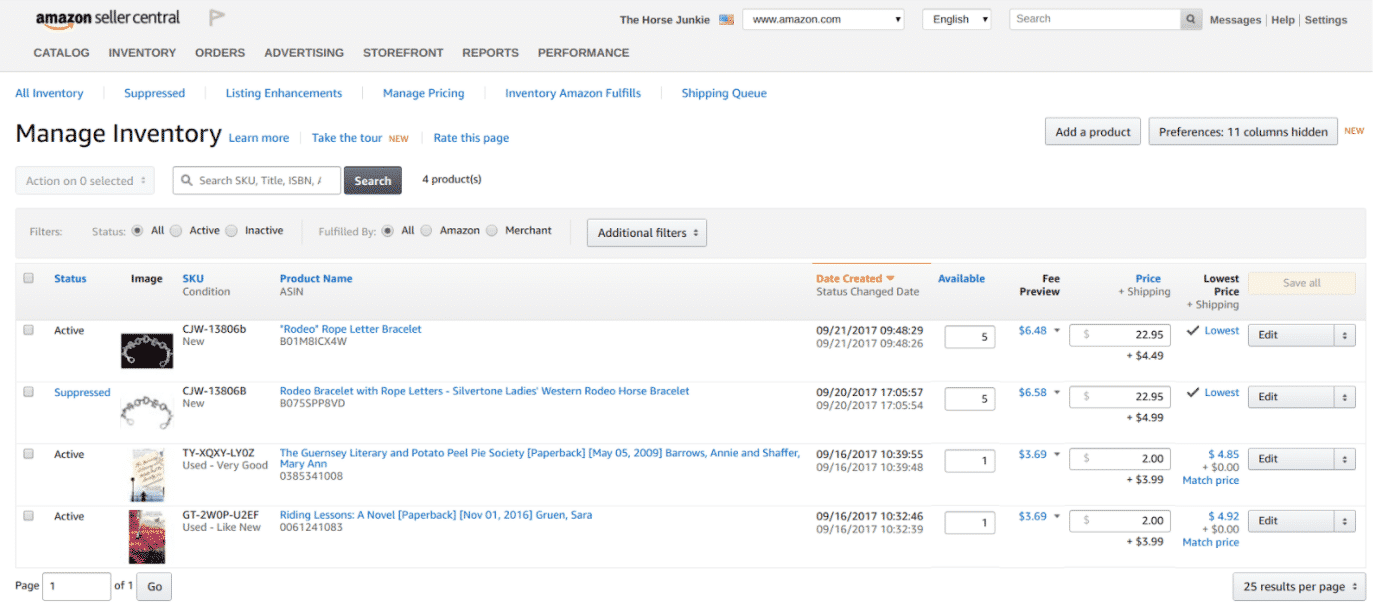This screenshot has height=613, width=1373.
Task: Click the Search button for SKU search
Action: point(373,181)
